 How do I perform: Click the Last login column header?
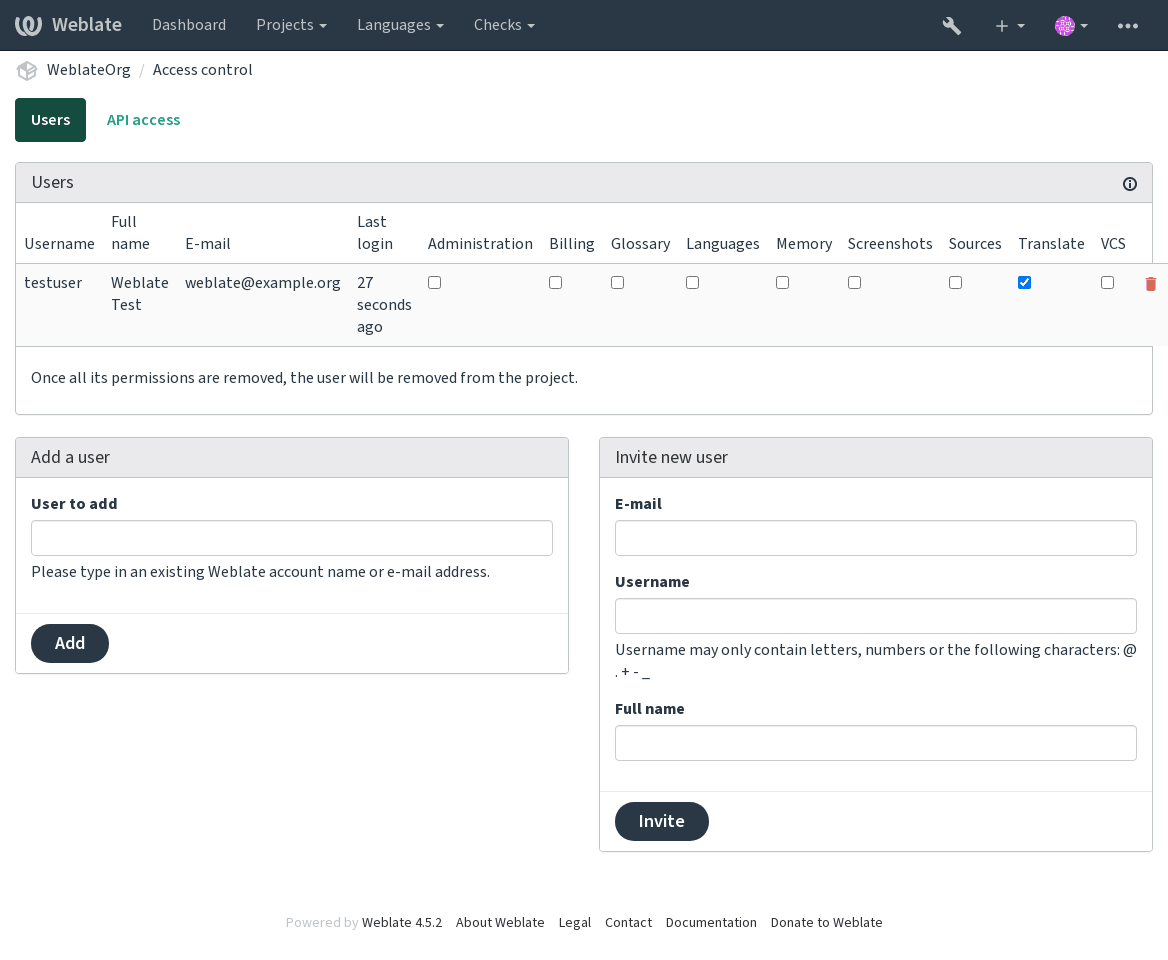point(375,233)
